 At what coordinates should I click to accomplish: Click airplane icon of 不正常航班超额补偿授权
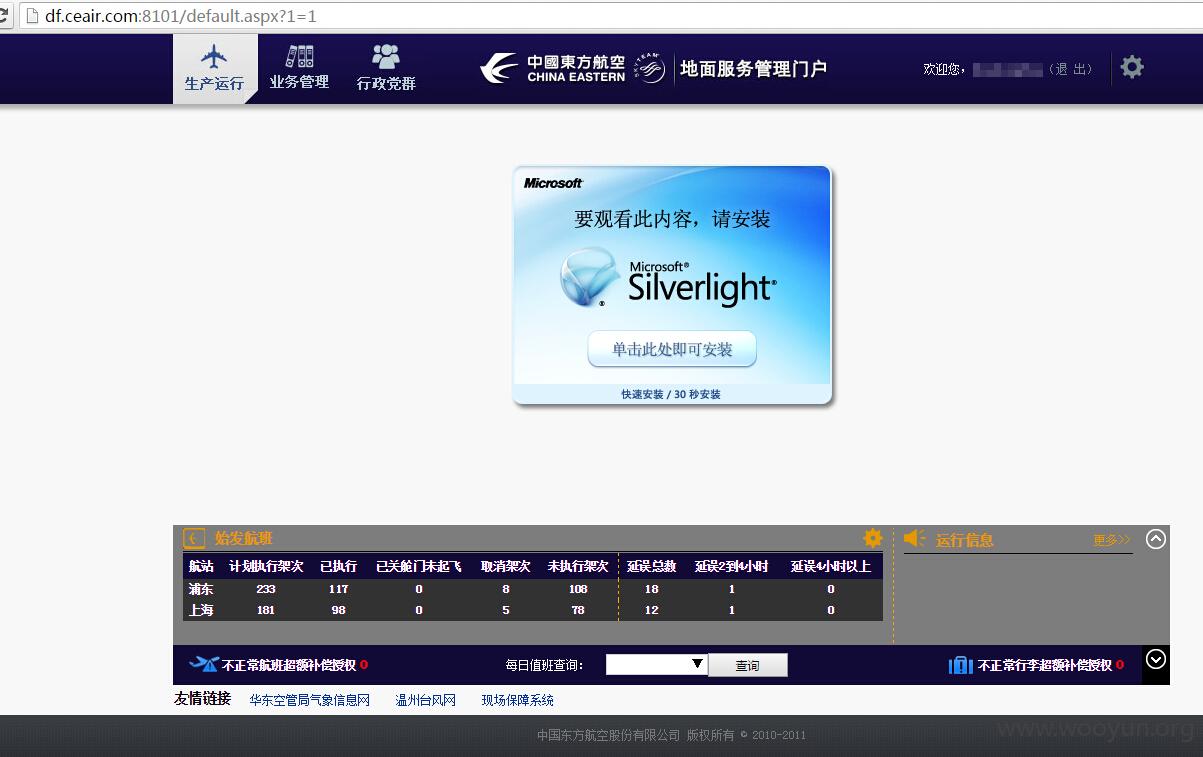203,664
